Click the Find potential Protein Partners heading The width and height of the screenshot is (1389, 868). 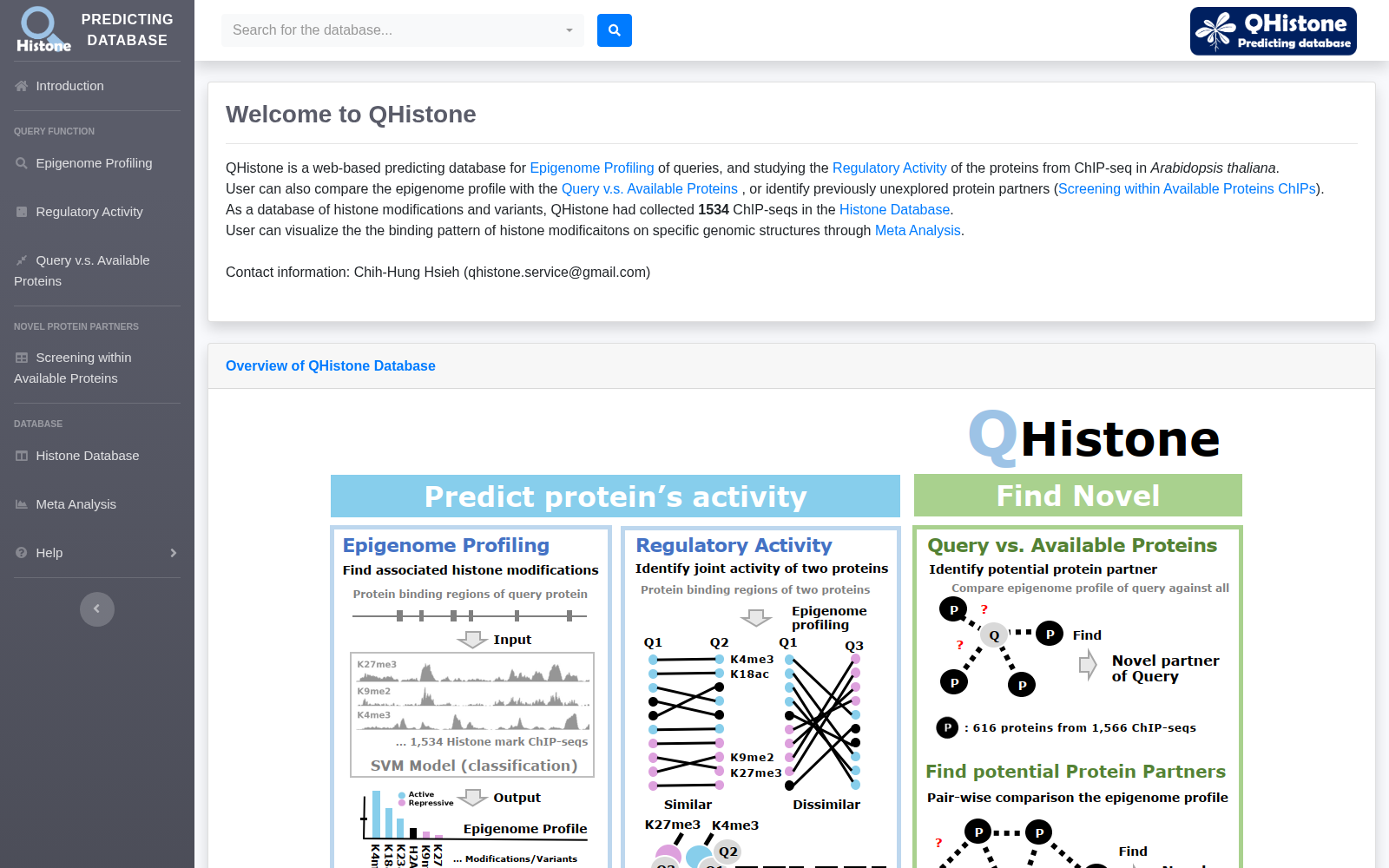[1076, 772]
